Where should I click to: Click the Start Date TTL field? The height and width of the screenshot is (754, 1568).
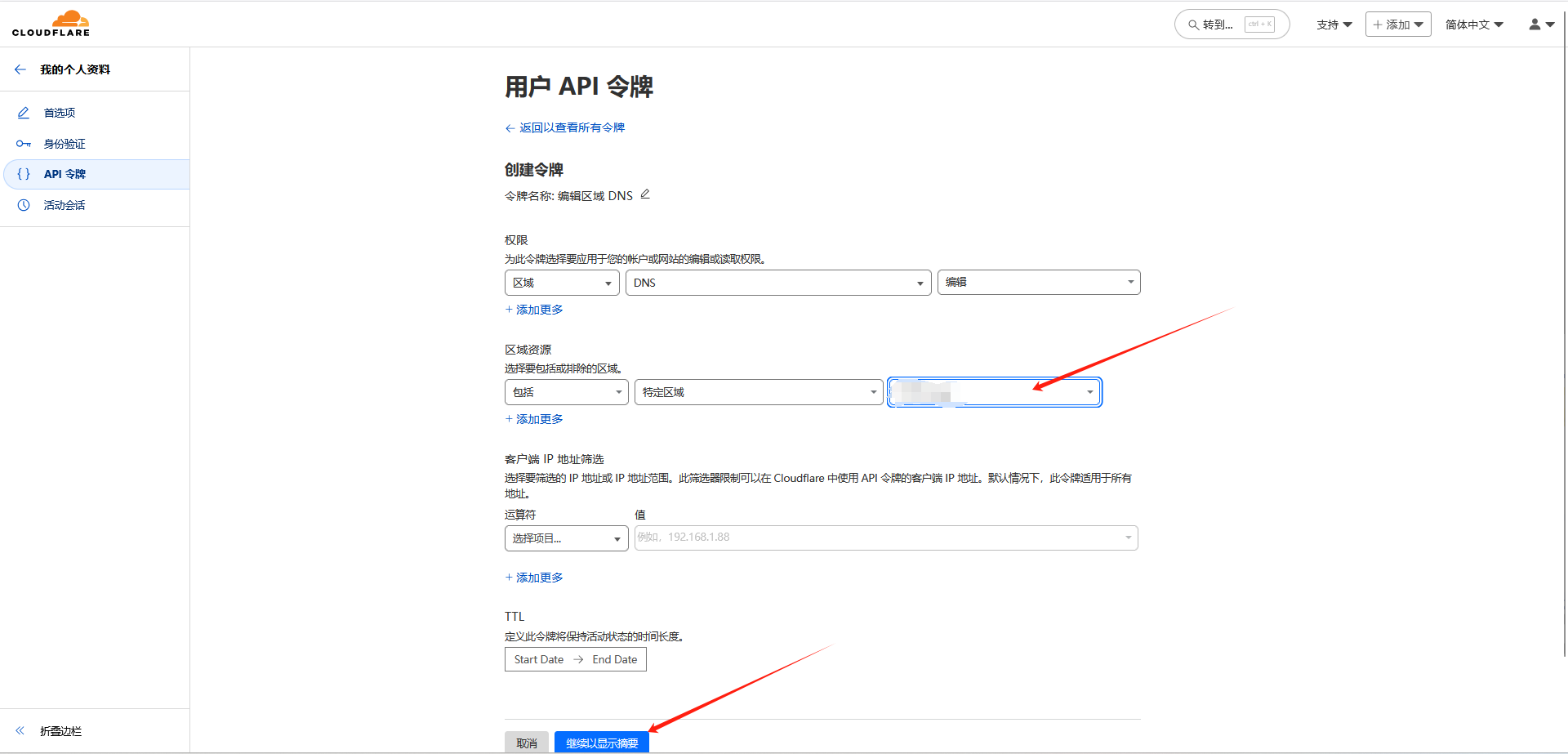(x=539, y=659)
